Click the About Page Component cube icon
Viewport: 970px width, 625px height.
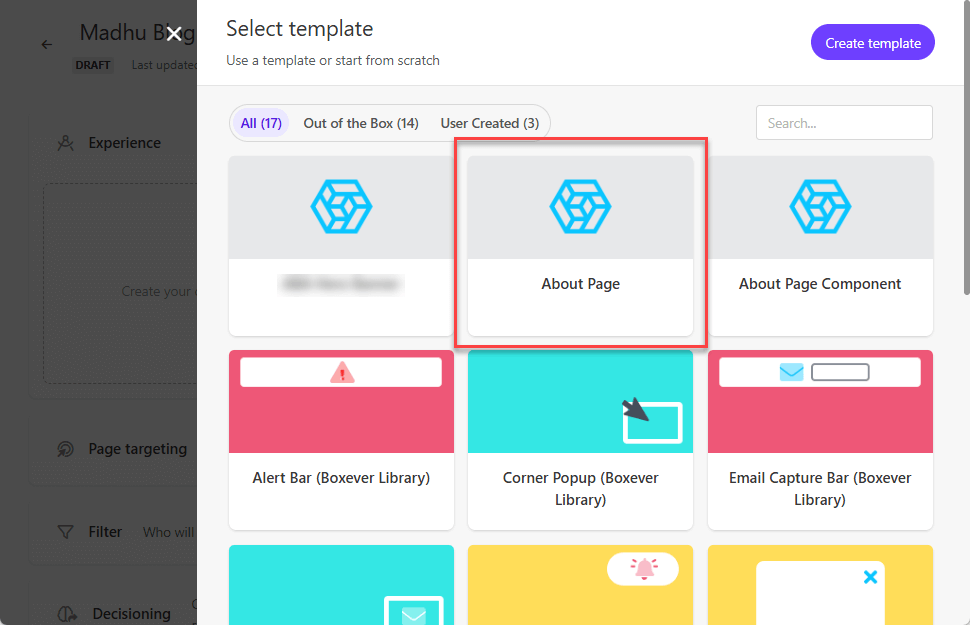click(820, 207)
